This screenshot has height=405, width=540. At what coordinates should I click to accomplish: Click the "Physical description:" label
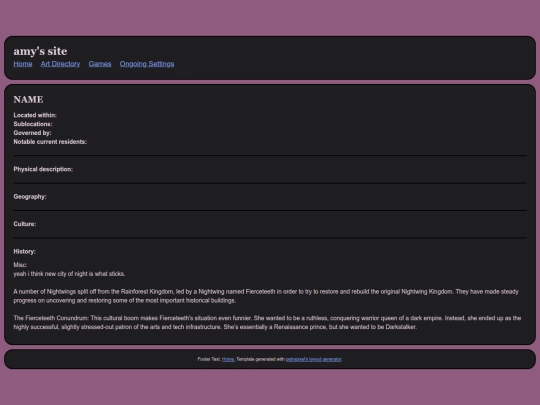[43, 169]
